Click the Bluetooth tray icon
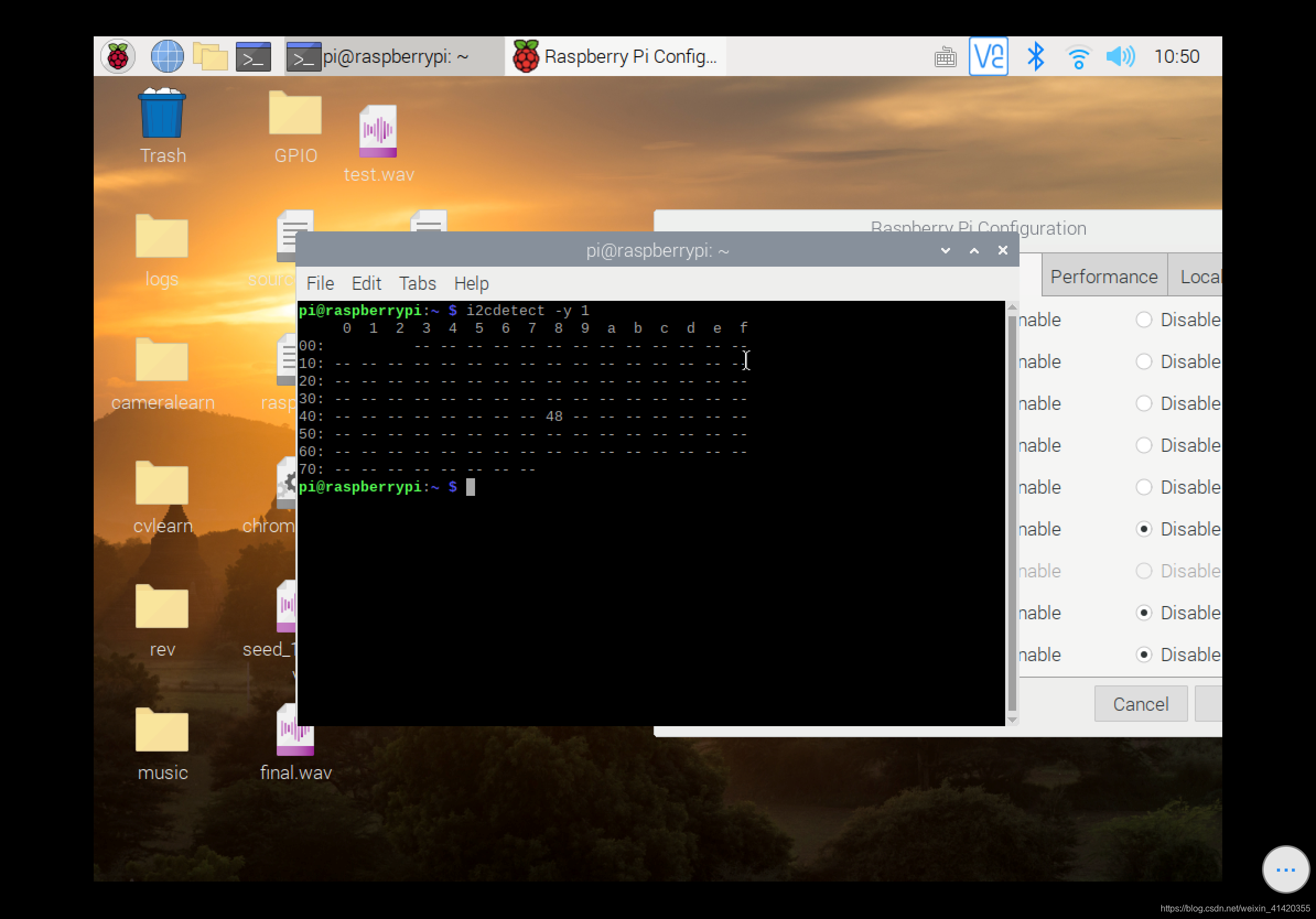1316x919 pixels. pos(1035,57)
